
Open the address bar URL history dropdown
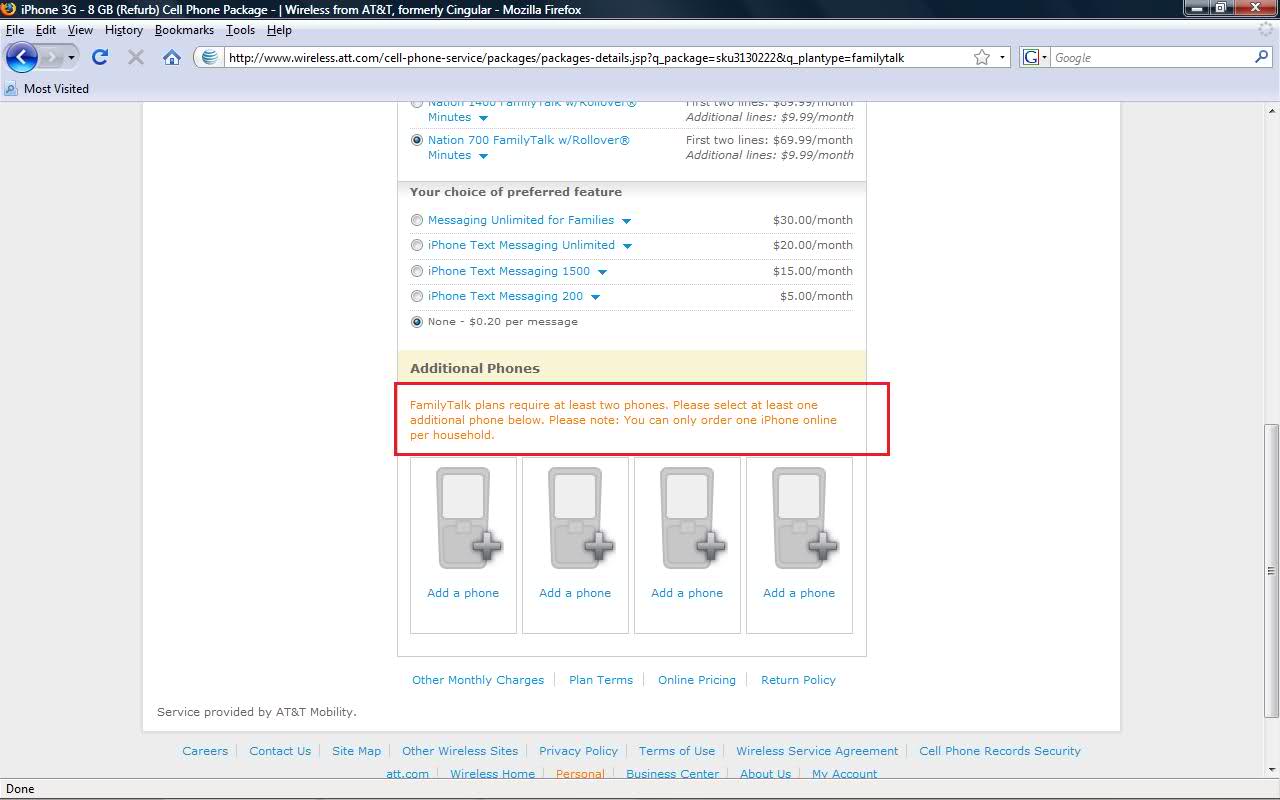coord(1002,57)
